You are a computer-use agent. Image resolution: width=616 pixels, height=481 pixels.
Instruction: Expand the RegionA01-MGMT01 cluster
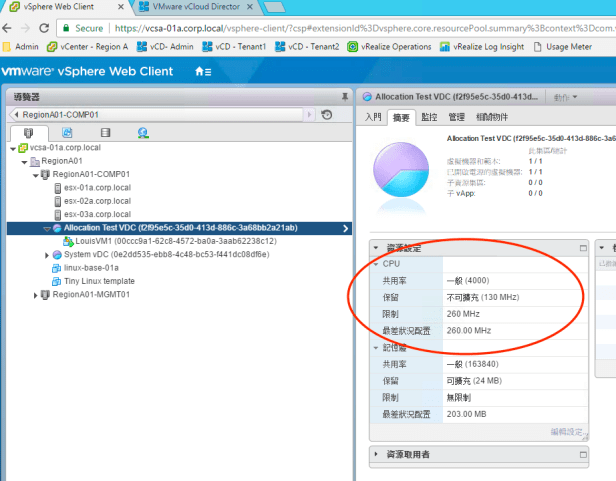pyautogui.click(x=36, y=295)
